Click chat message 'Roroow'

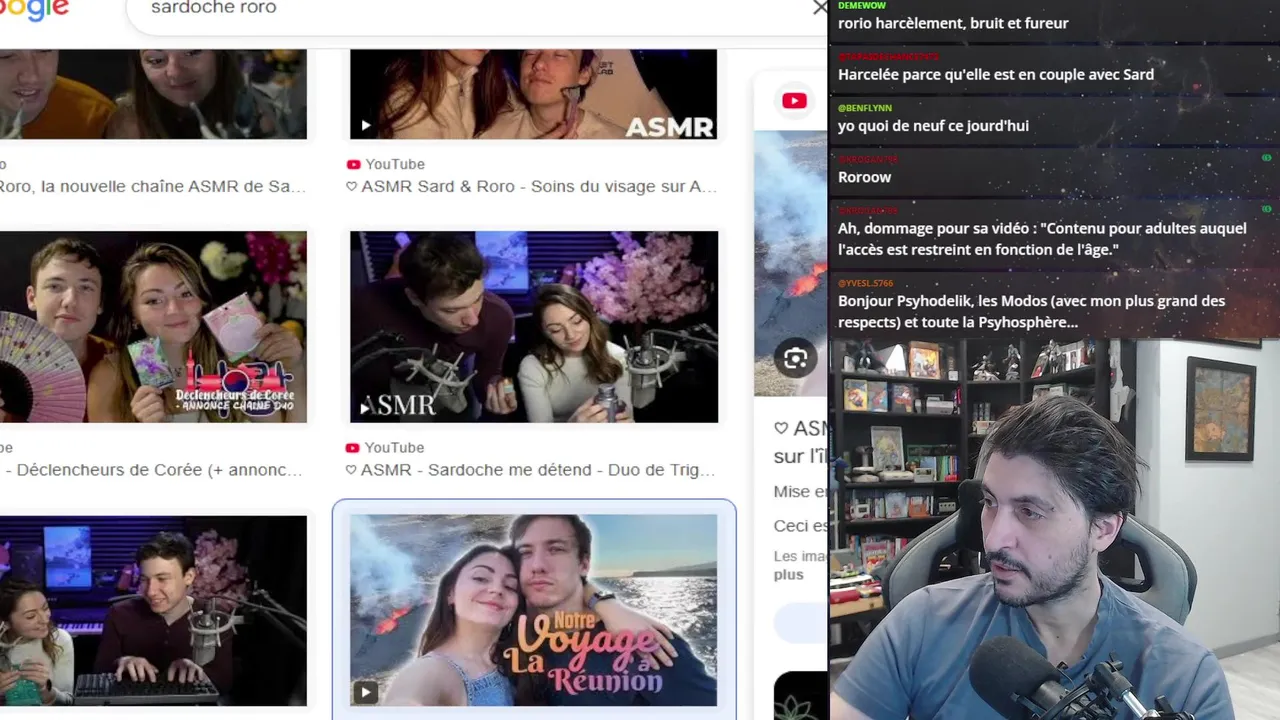tap(864, 177)
